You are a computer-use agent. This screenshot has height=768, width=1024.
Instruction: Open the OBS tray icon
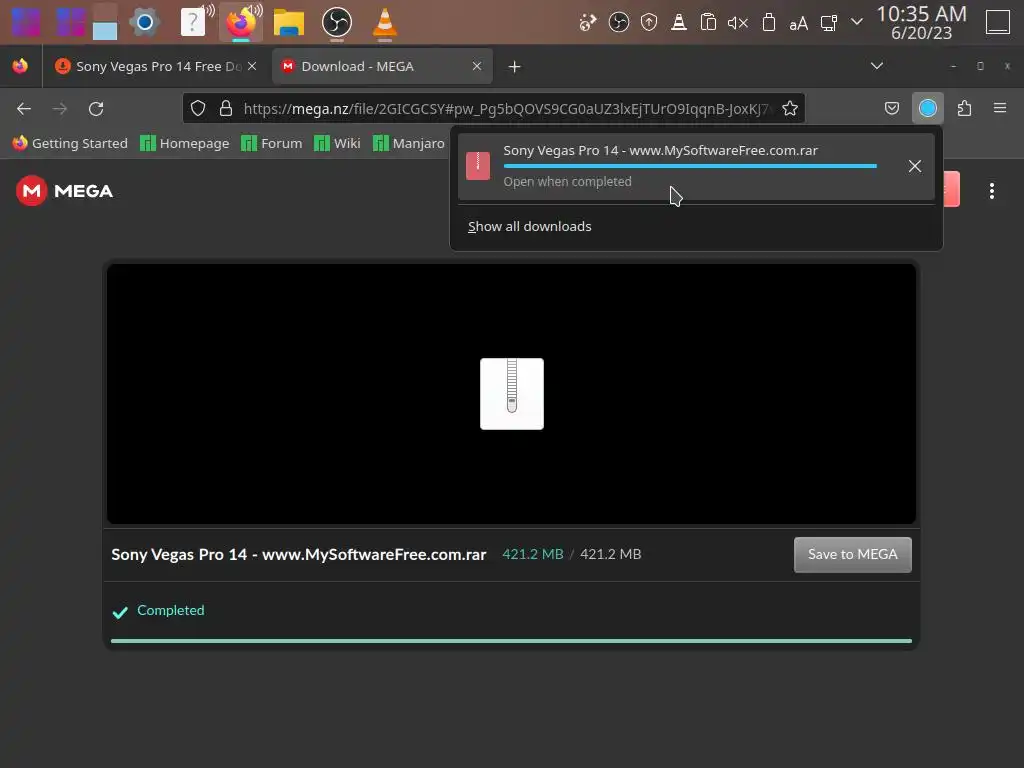pos(618,23)
